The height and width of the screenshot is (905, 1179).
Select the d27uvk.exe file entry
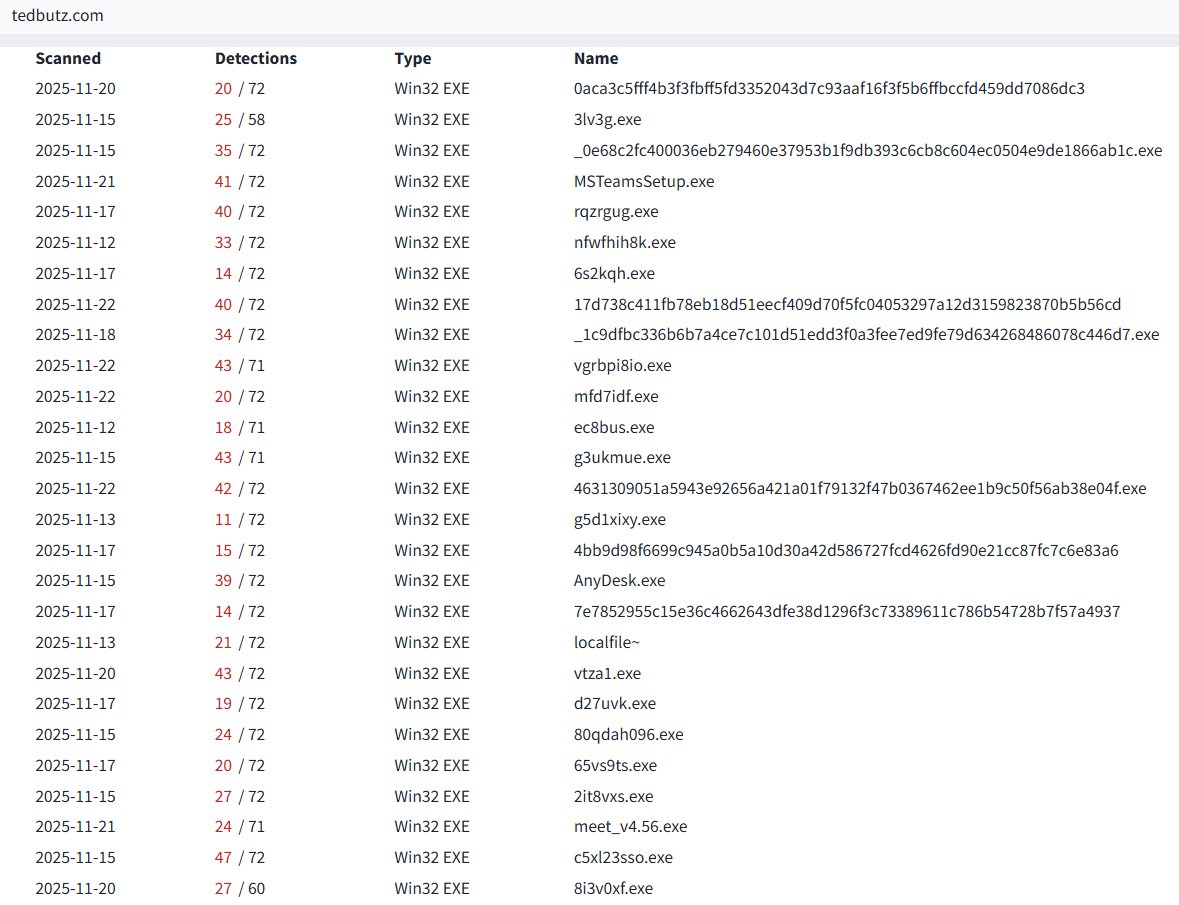tap(615, 703)
